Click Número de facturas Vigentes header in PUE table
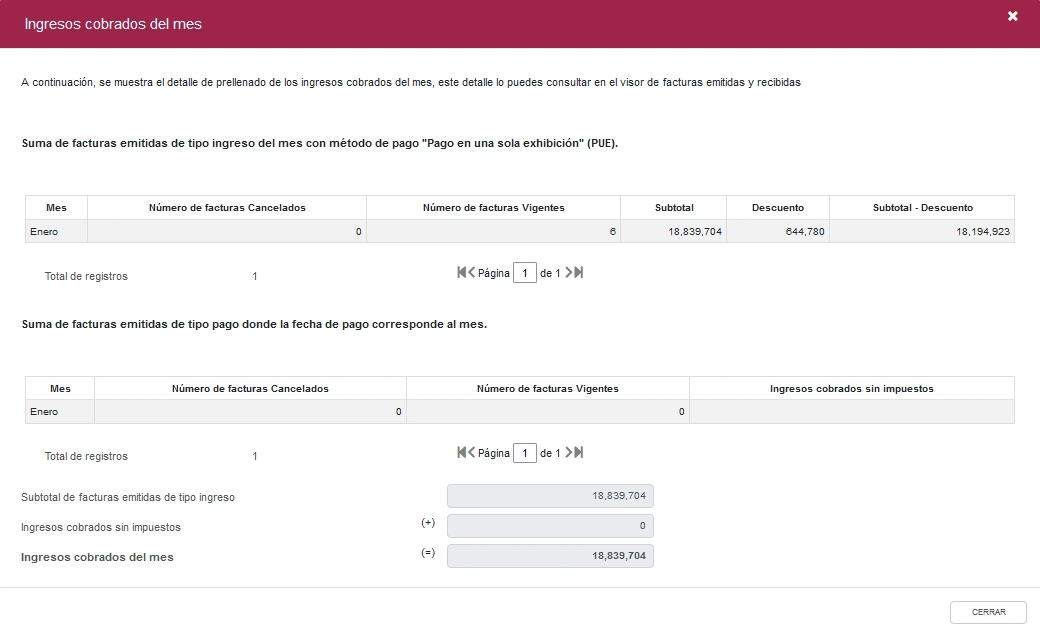Screen dimensions: 1040x635 (x=493, y=208)
